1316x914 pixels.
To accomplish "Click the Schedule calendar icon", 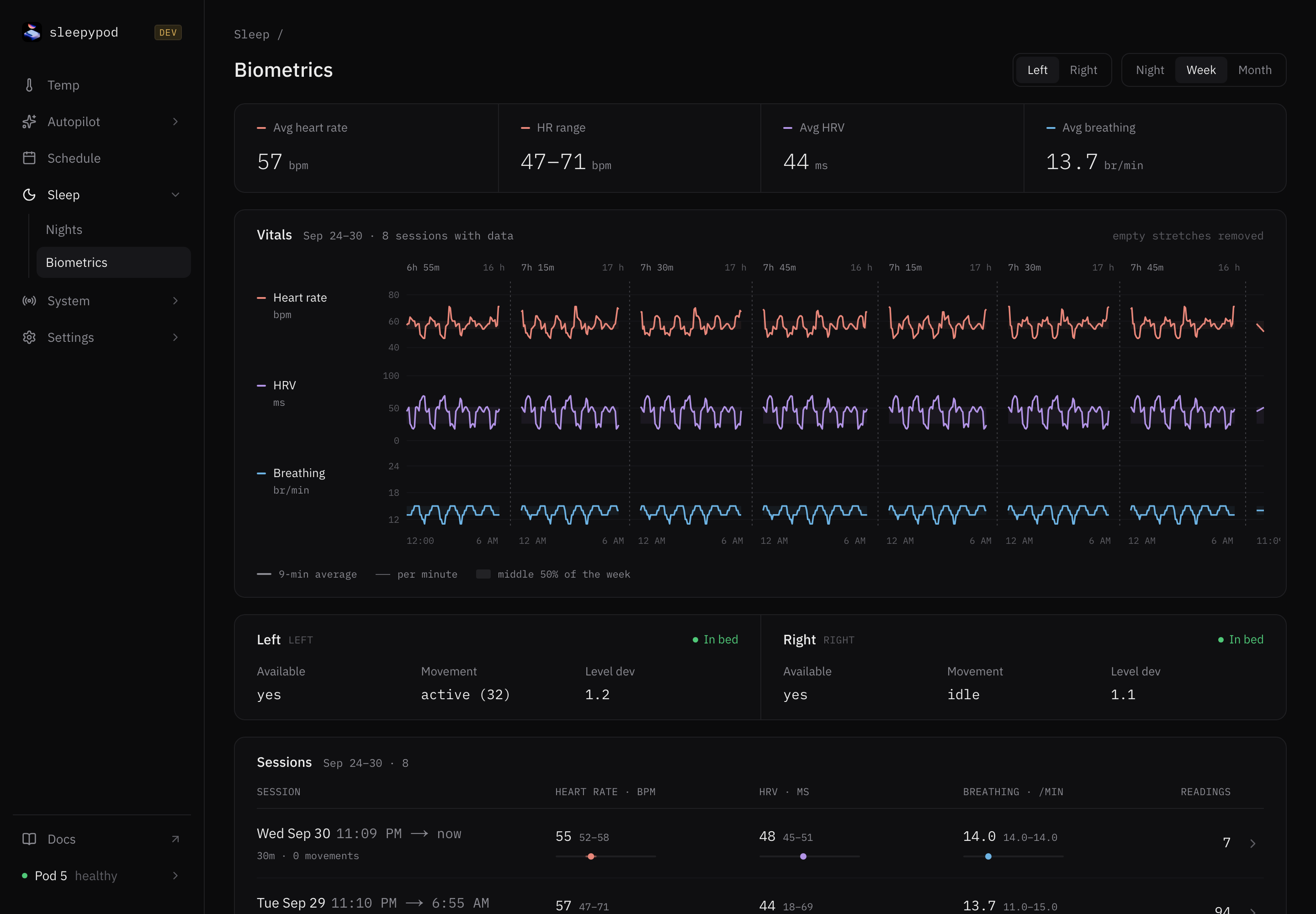I will (x=29, y=158).
